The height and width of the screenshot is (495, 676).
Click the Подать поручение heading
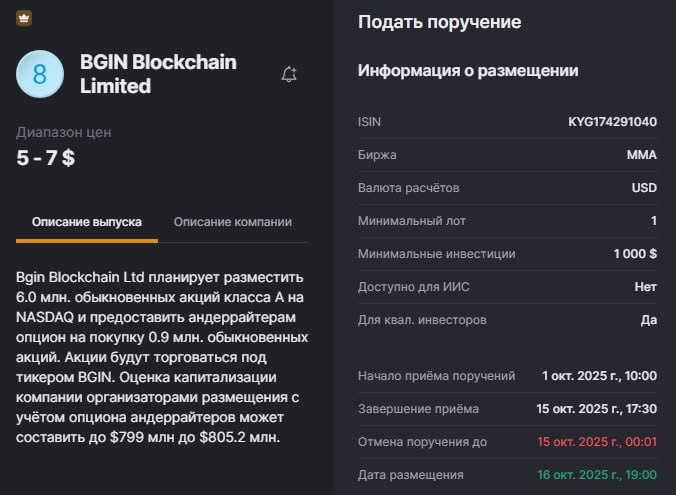(439, 22)
